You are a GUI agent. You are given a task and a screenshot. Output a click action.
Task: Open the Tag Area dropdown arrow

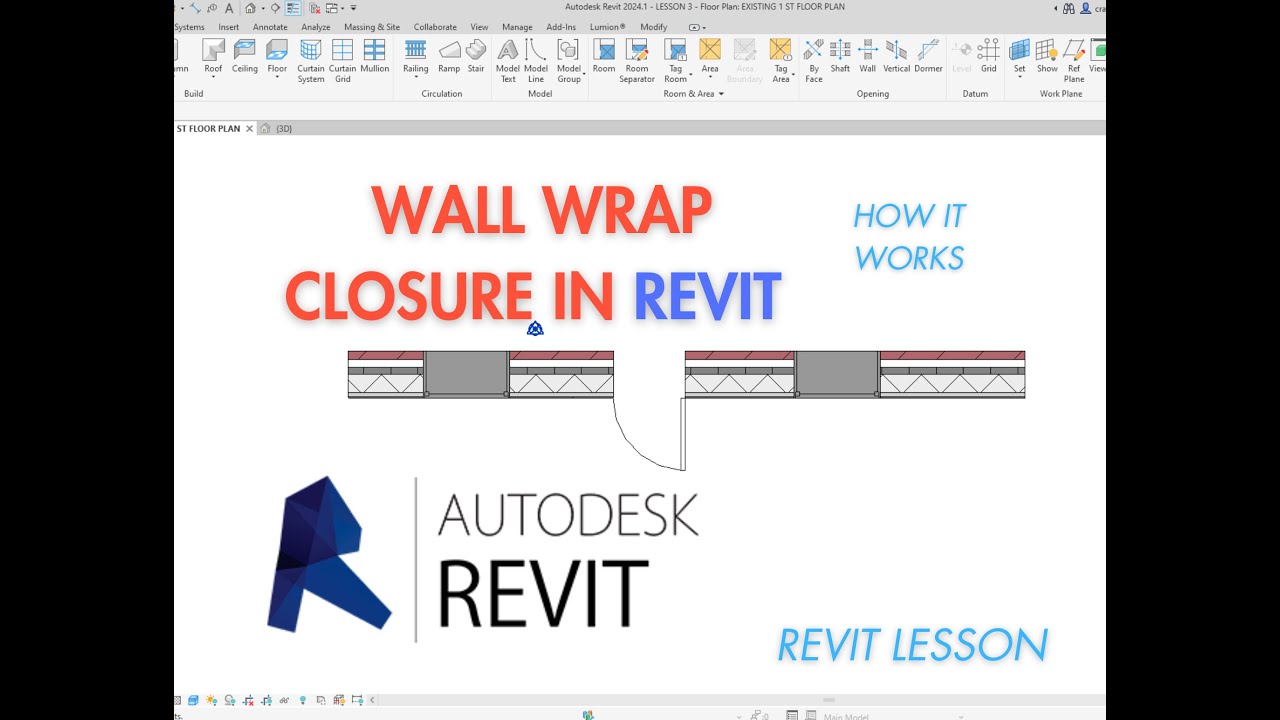(793, 76)
